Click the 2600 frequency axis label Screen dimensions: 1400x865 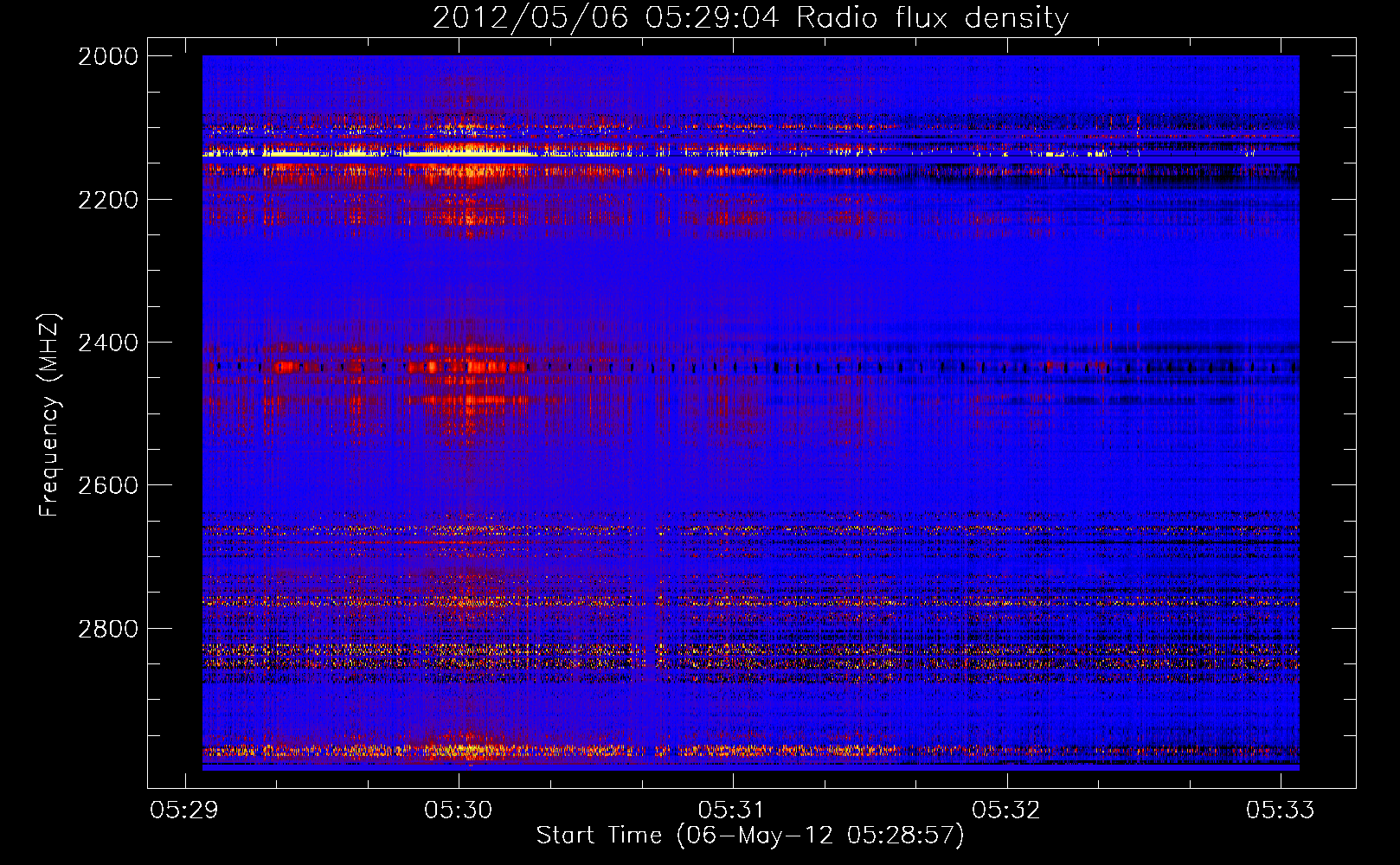pyautogui.click(x=108, y=485)
